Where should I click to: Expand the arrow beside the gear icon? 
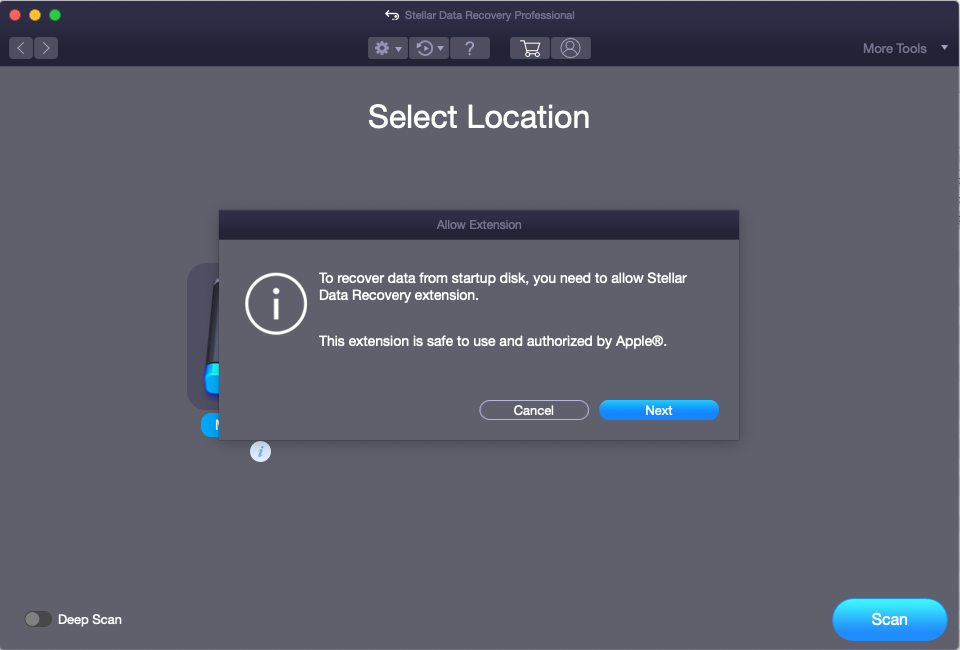coord(399,49)
